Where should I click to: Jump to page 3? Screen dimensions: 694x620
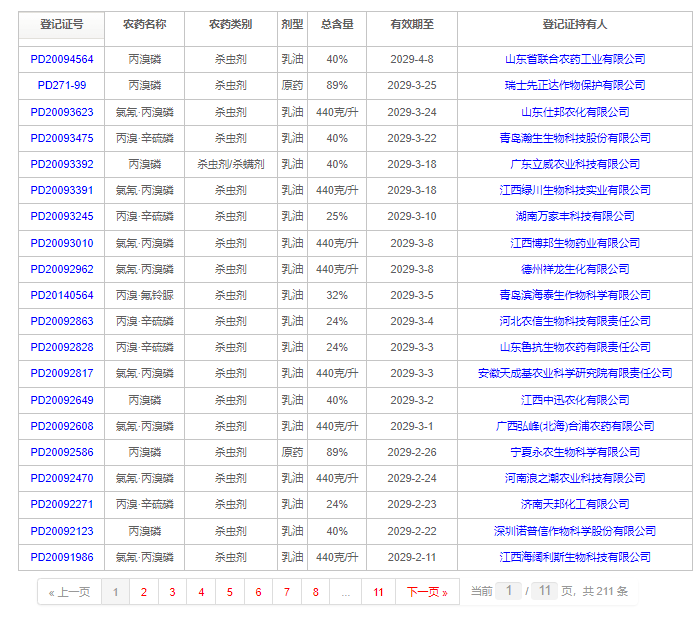click(173, 592)
